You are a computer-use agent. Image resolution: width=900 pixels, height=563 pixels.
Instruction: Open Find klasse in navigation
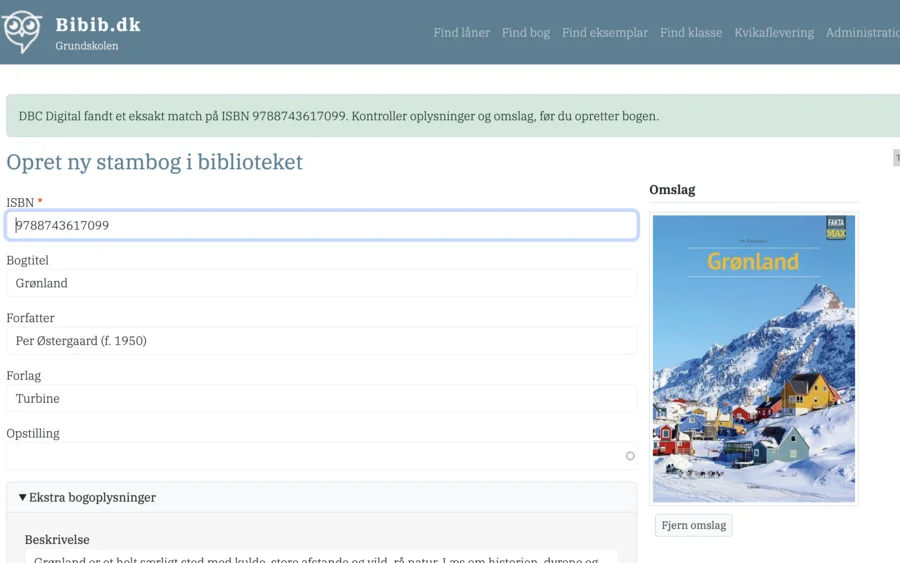point(691,33)
